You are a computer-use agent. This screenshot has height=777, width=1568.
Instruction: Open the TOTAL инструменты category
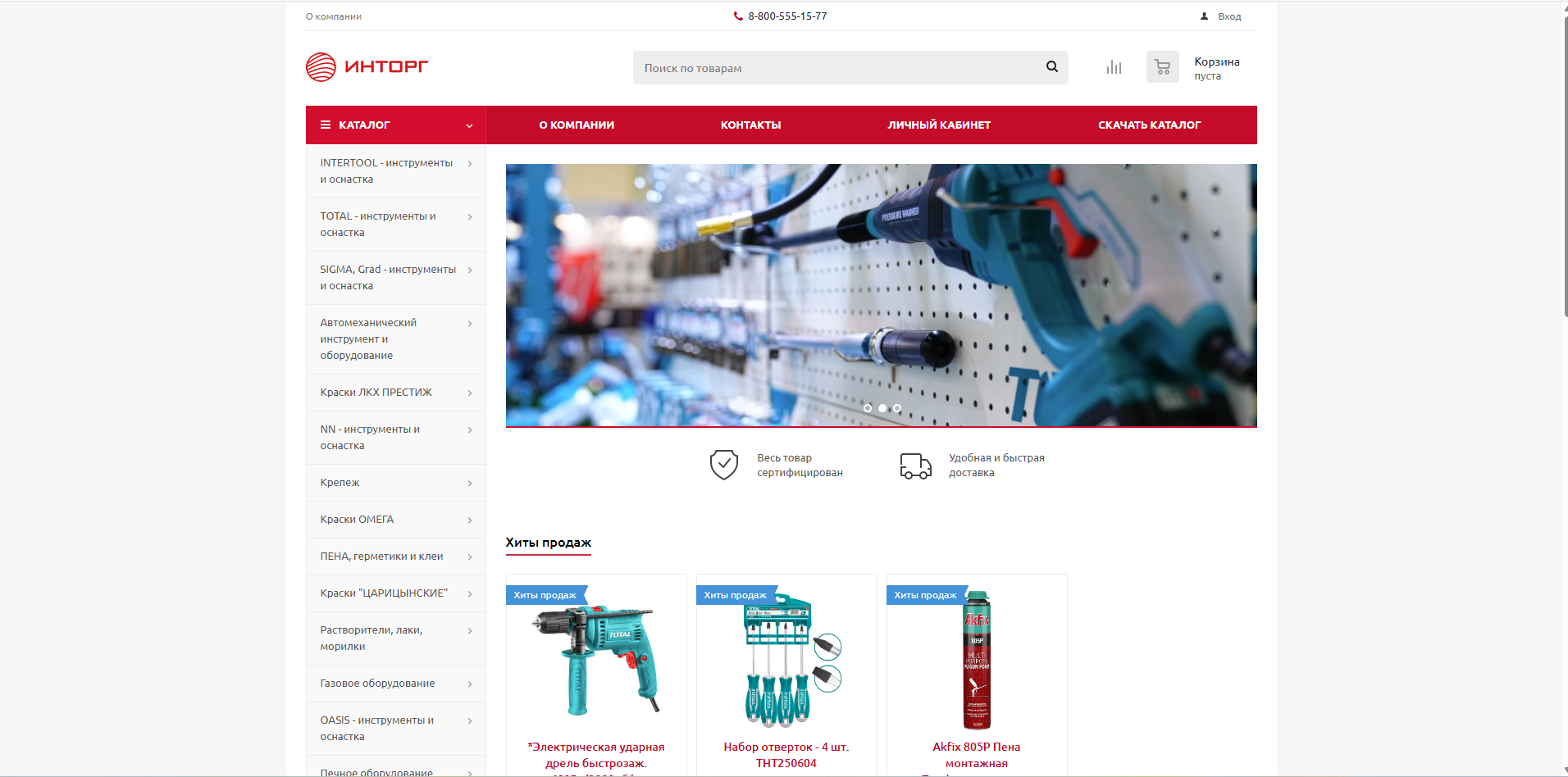(378, 225)
